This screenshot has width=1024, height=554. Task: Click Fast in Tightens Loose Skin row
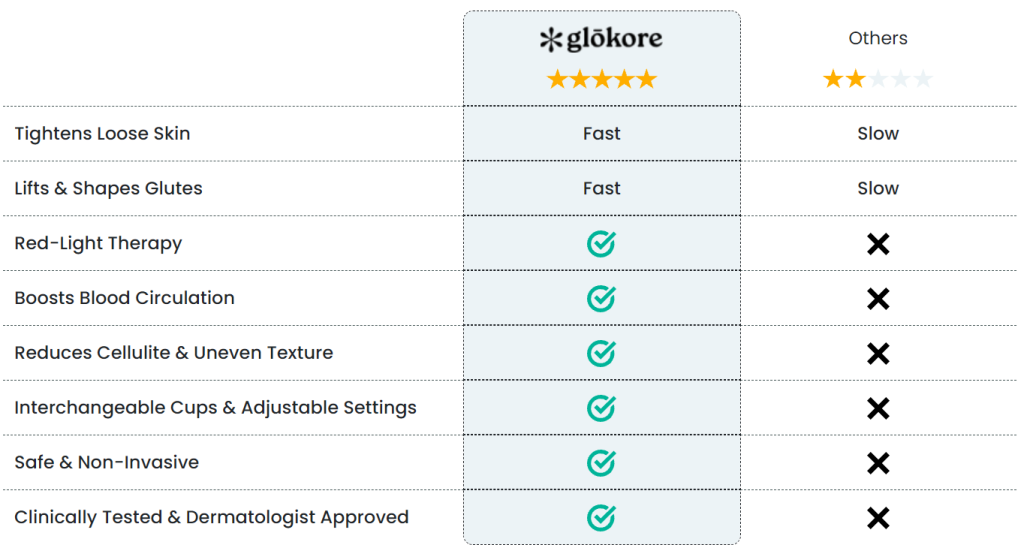pyautogui.click(x=601, y=133)
